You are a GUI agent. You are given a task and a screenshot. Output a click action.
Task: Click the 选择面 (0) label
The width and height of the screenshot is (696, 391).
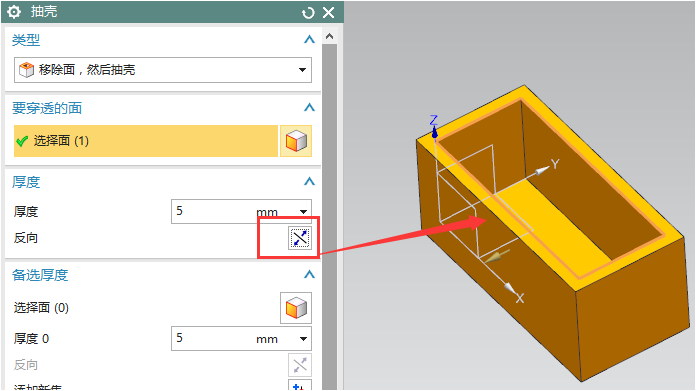(41, 308)
